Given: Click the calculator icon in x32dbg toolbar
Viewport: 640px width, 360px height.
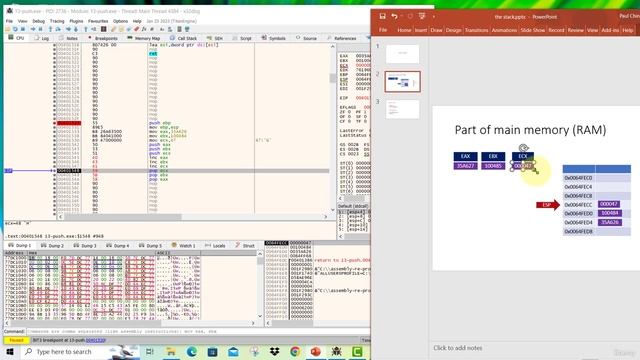Looking at the screenshot, I should [179, 29].
